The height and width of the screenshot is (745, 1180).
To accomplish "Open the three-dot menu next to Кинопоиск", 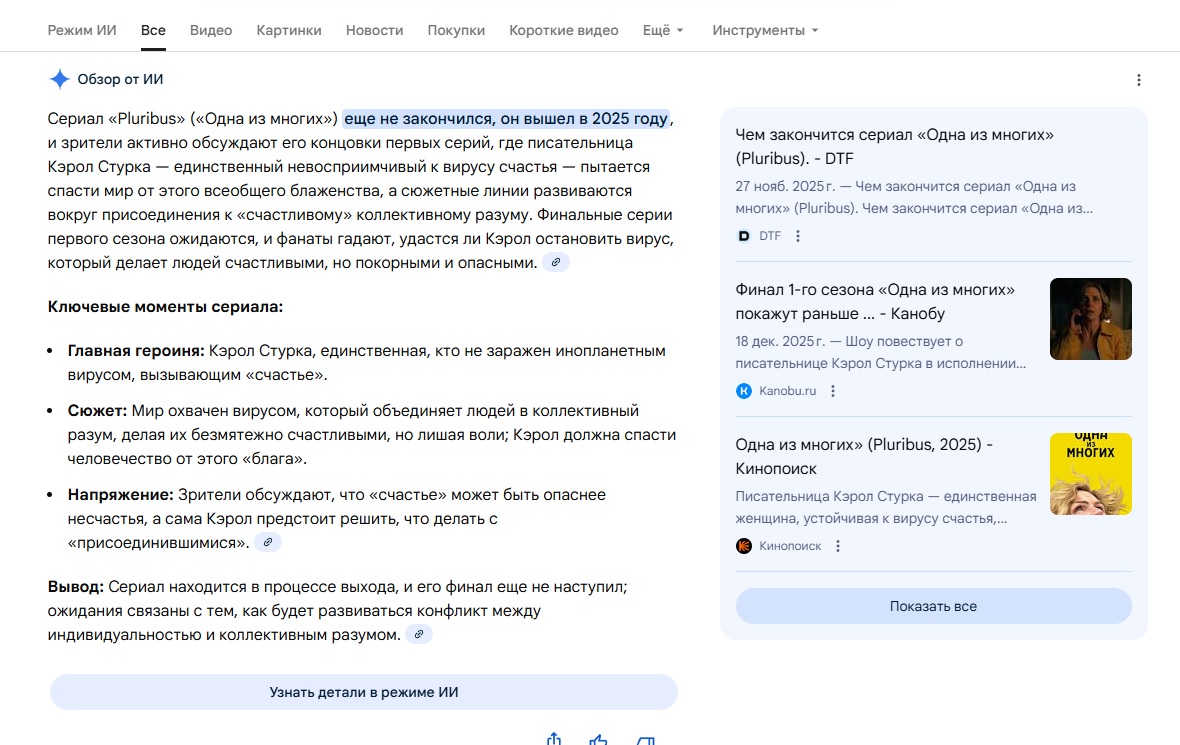I will point(838,546).
